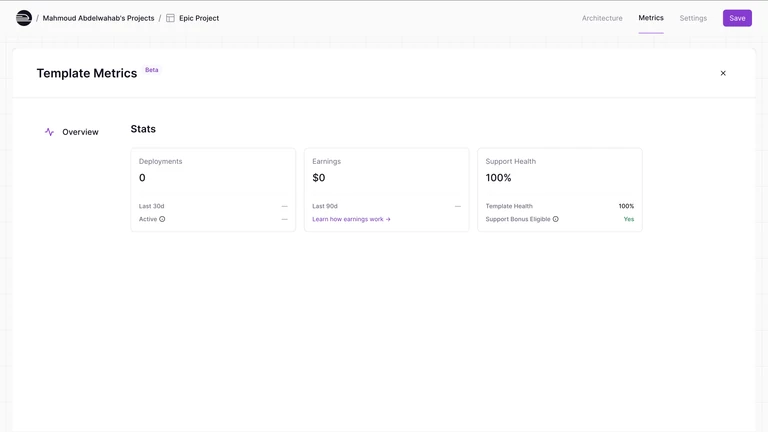This screenshot has width=768, height=432.
Task: Click the Deployments card title
Action: pyautogui.click(x=160, y=161)
